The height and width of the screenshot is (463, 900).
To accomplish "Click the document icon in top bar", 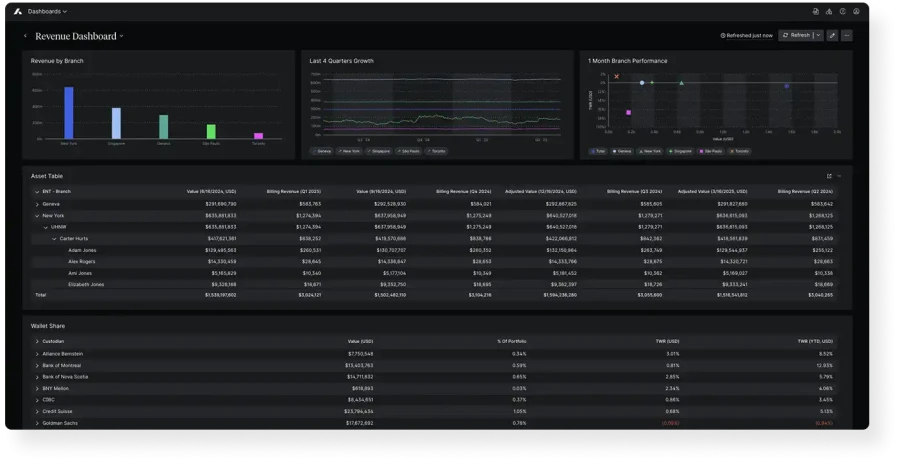I will click(816, 11).
